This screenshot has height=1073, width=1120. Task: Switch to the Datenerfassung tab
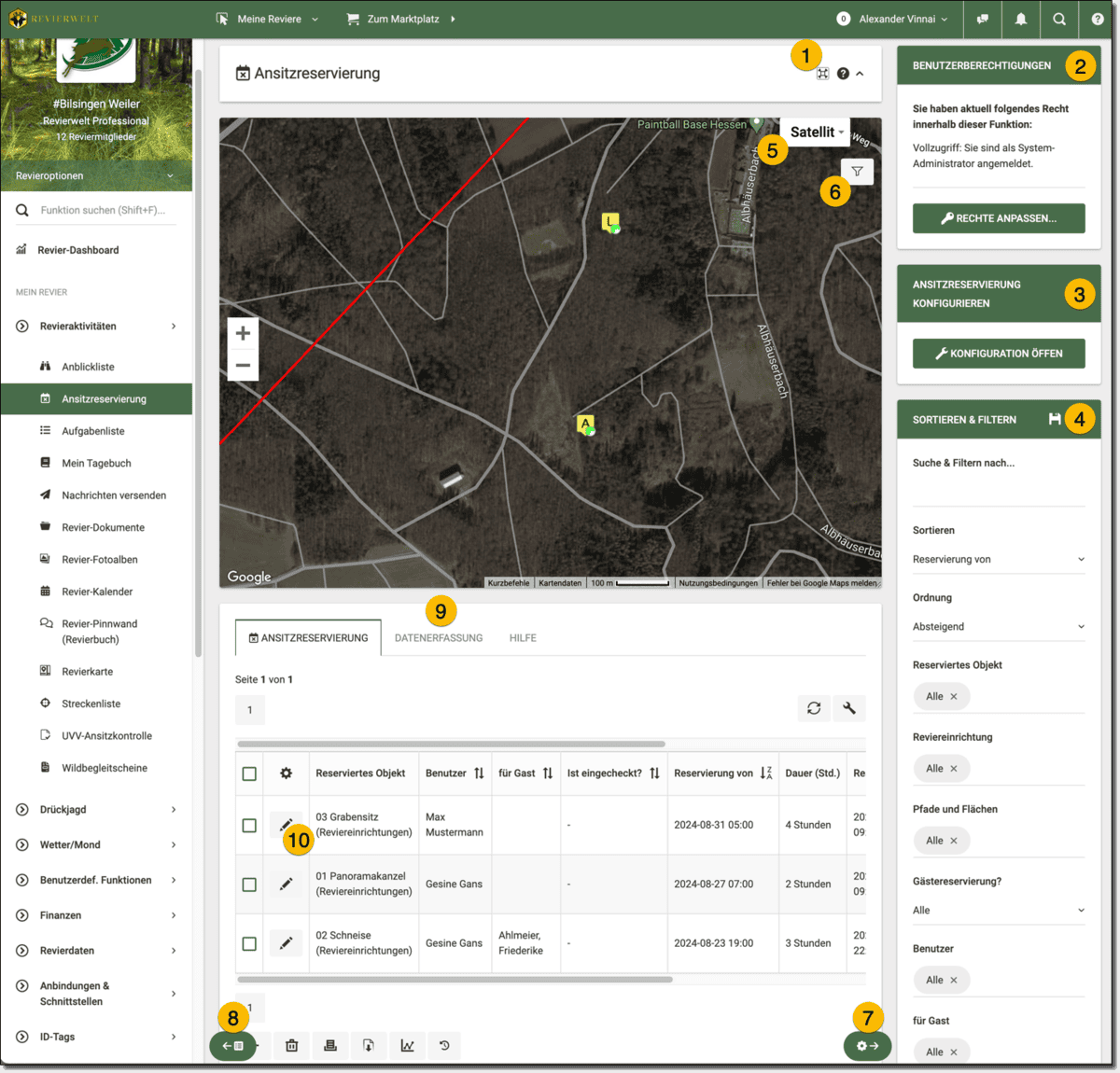(439, 638)
